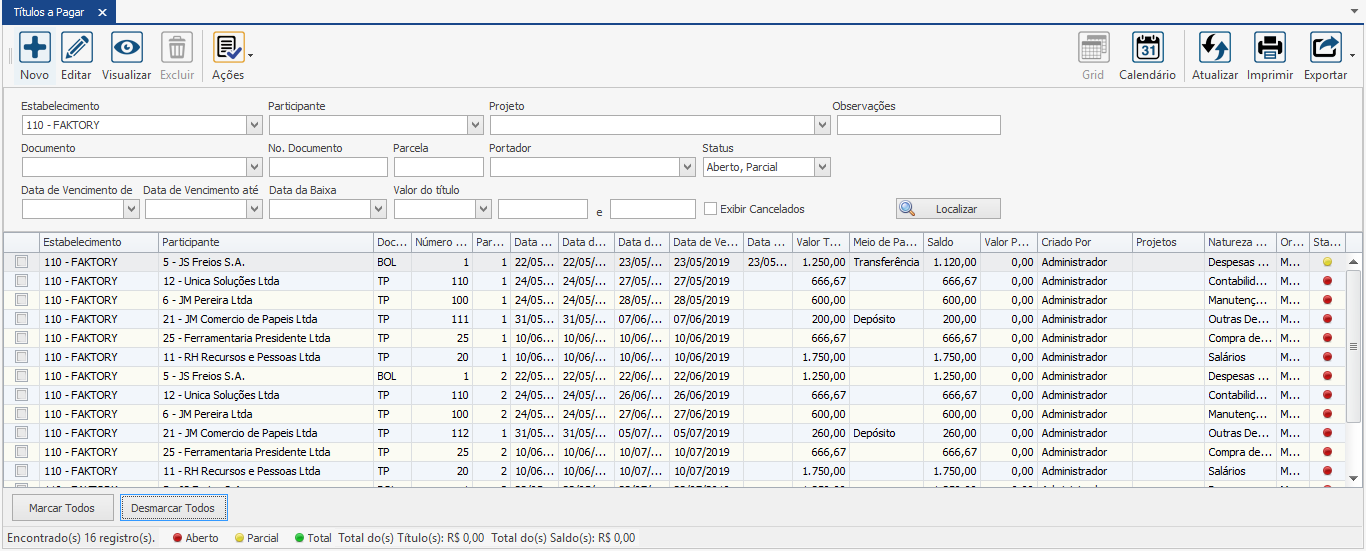Viewport: 1366px width, 551px height.
Task: Click the Novo plus icon
Action: click(x=34, y=48)
